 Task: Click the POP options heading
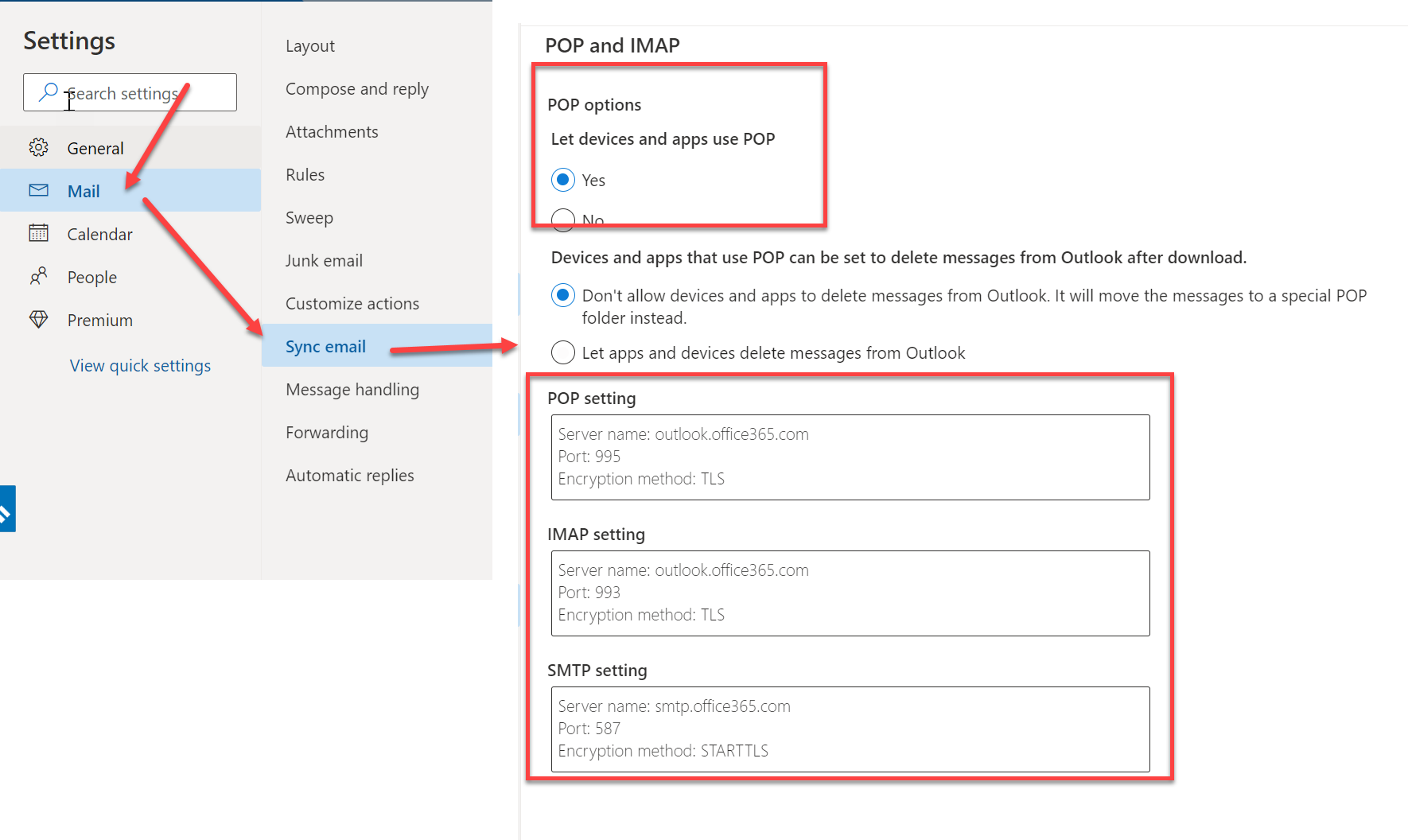click(594, 105)
